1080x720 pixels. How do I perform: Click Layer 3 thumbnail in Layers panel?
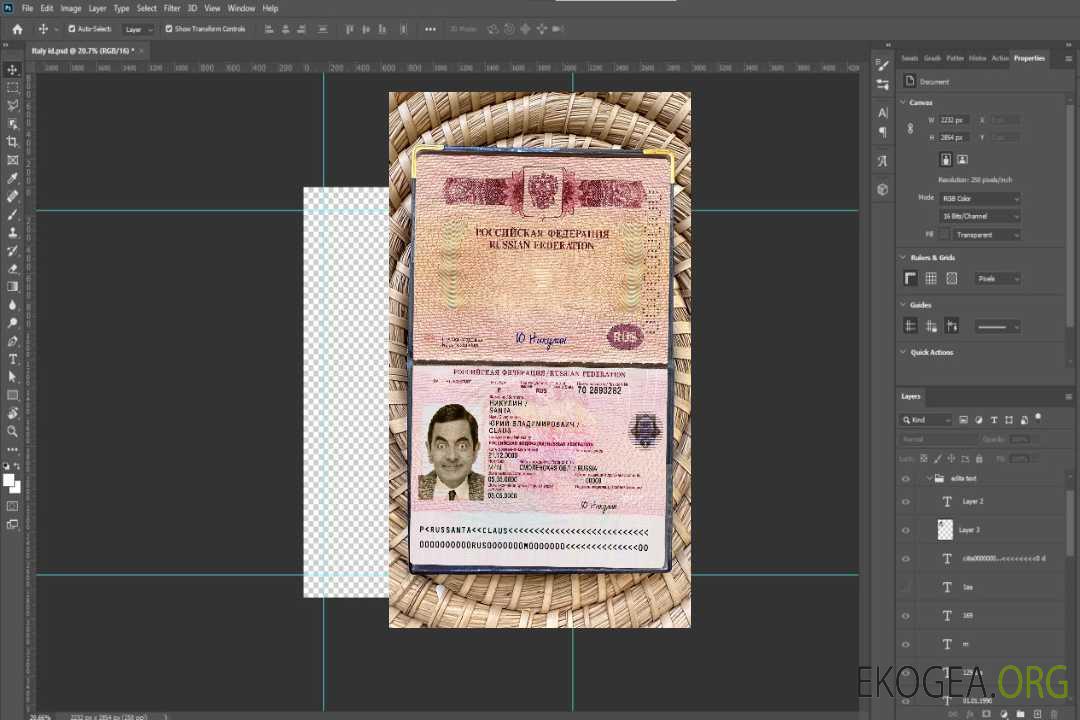tap(946, 529)
